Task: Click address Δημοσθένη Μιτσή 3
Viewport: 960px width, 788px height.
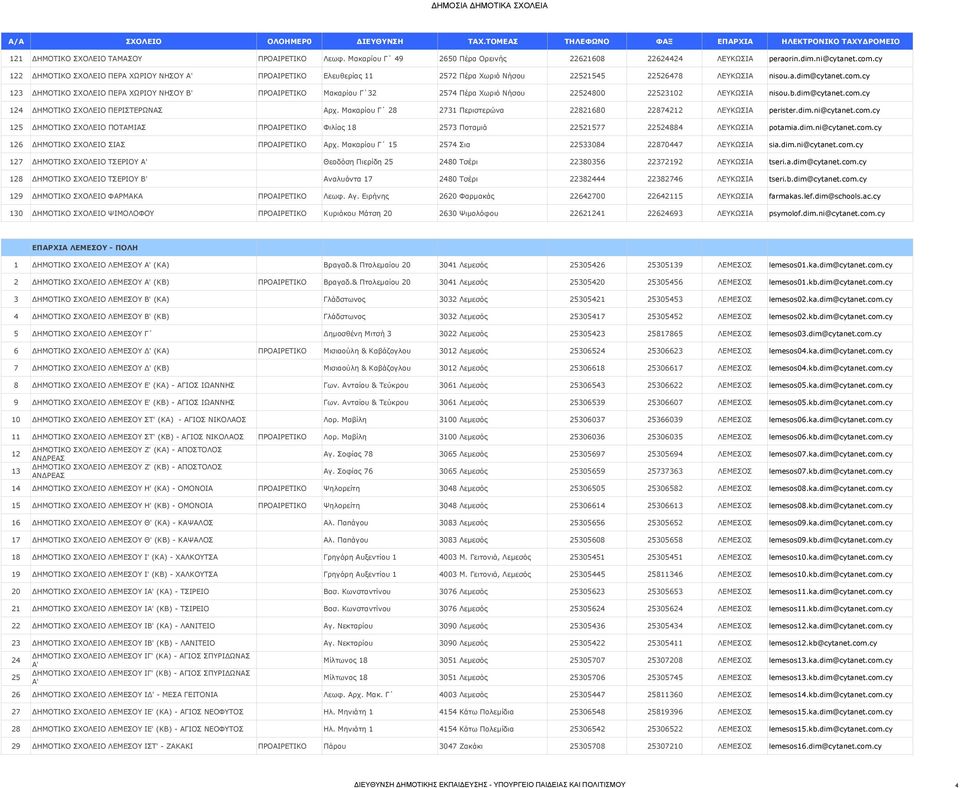Action: 357,334
